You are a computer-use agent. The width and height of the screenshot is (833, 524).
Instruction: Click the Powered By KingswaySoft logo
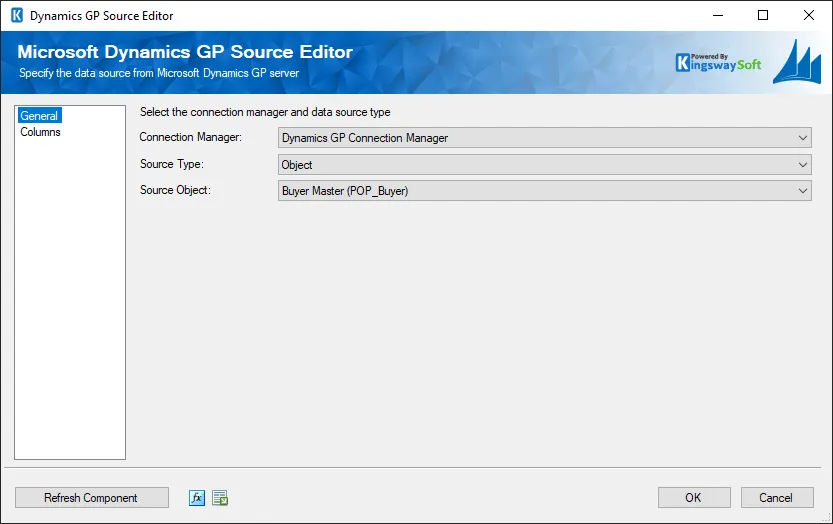point(718,63)
